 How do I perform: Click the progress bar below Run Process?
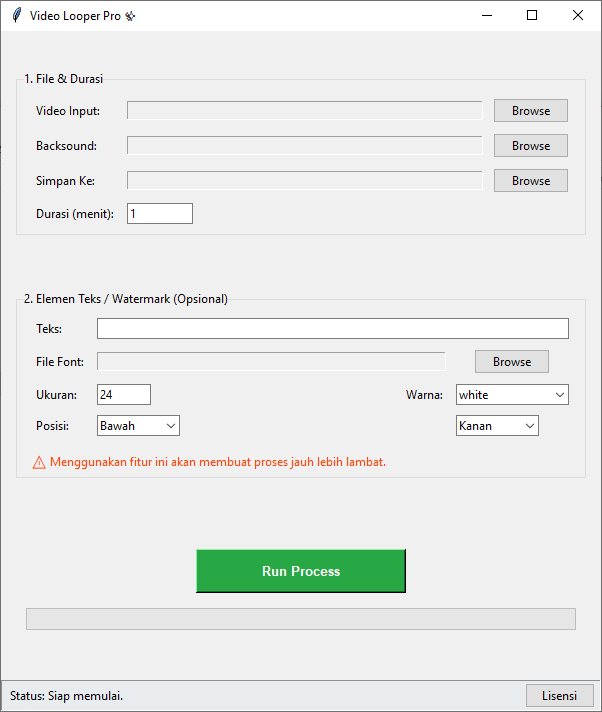coord(300,619)
